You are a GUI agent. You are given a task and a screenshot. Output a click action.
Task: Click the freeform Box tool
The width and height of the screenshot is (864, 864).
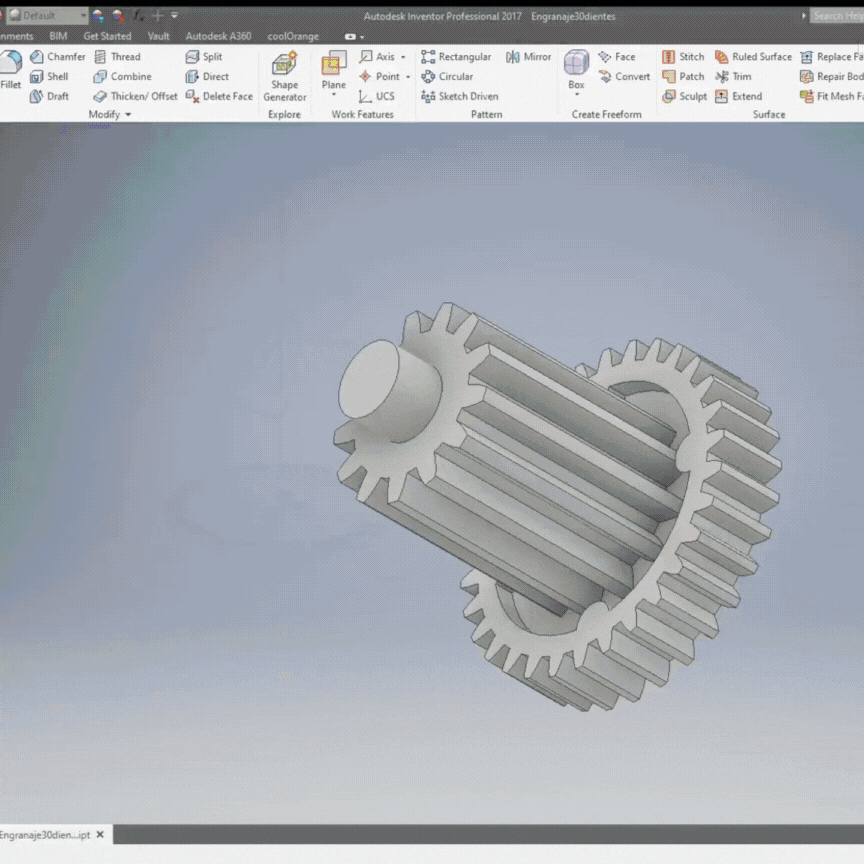coord(576,69)
